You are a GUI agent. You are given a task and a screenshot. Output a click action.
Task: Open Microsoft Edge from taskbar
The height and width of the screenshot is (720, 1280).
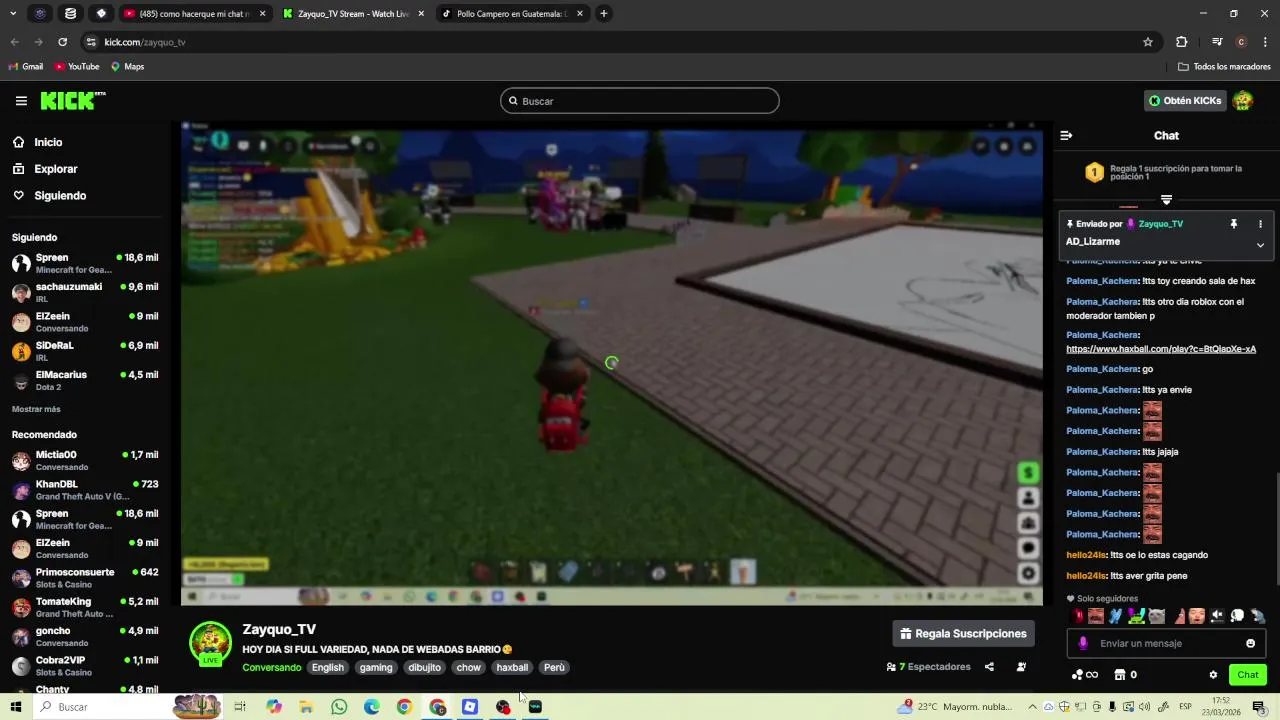click(371, 707)
